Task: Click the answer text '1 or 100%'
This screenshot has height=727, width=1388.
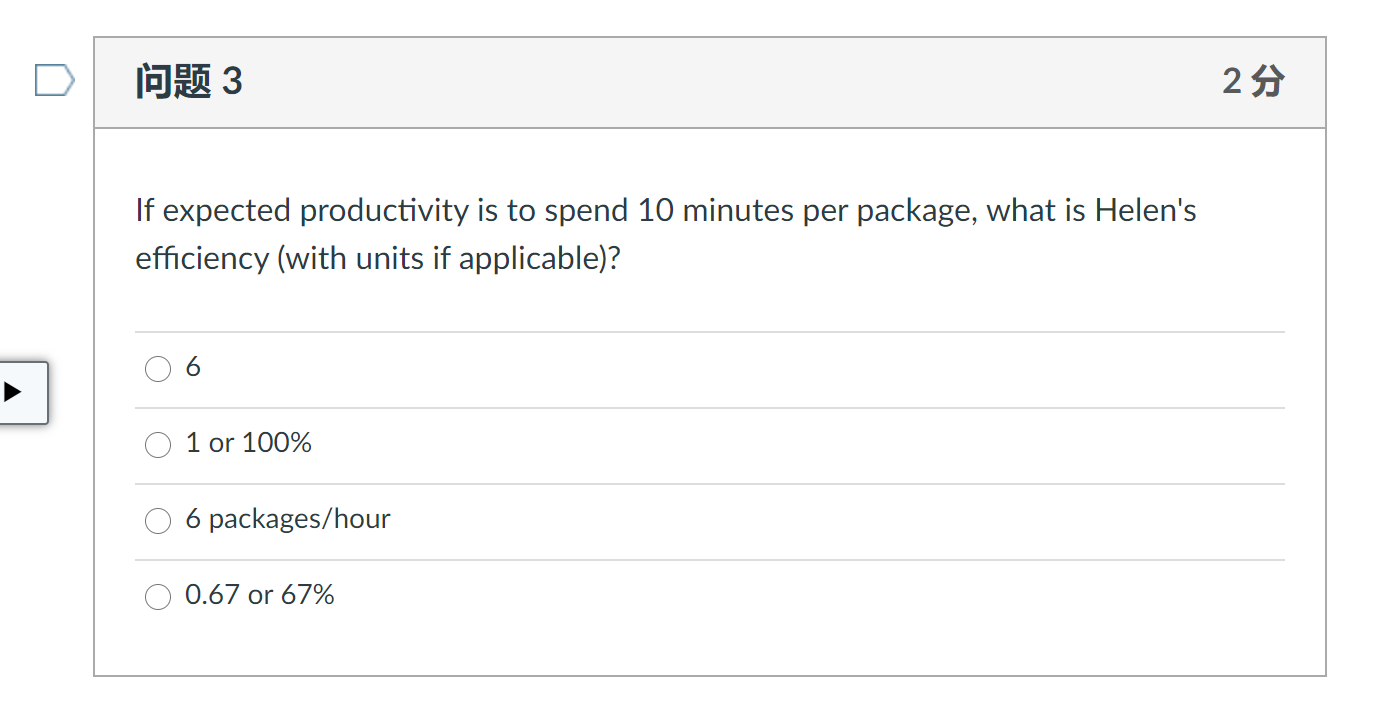Action: [248, 442]
